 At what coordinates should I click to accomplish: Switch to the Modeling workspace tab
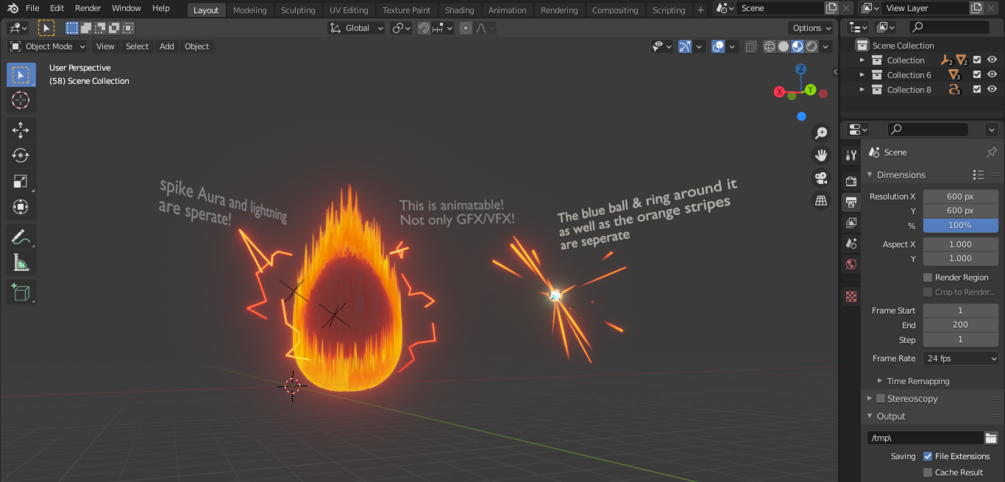click(x=250, y=10)
